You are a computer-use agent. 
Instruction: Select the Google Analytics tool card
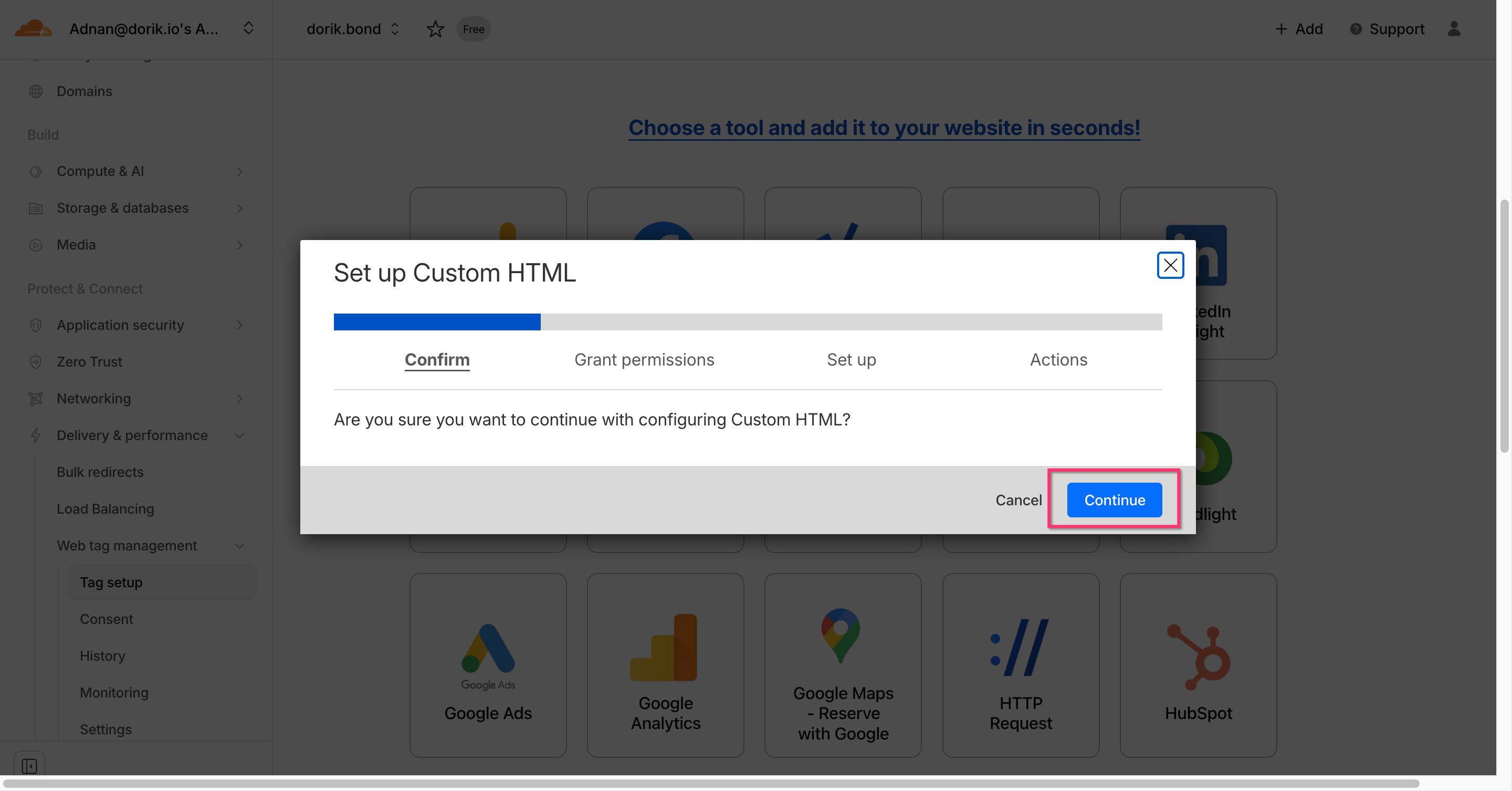(665, 665)
